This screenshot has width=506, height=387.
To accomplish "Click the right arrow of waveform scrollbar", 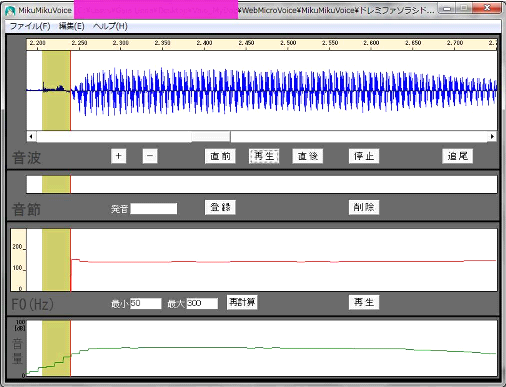I will pos(492,136).
